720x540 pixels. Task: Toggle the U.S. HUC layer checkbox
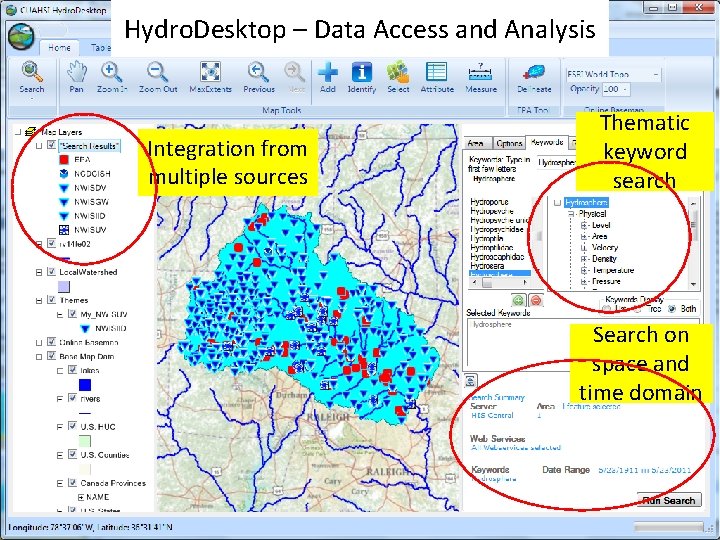(72, 426)
